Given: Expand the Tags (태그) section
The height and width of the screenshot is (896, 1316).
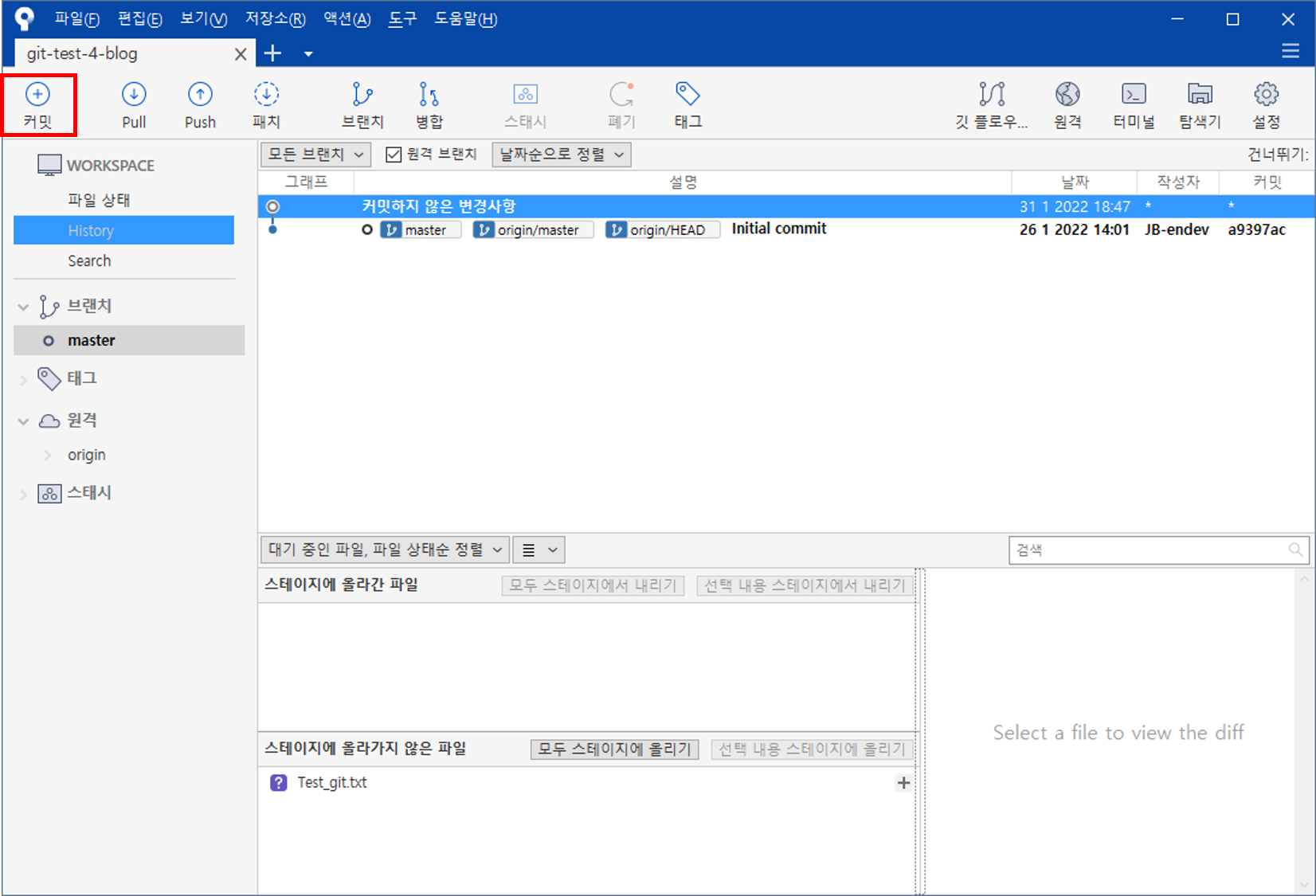Looking at the screenshot, I should [23, 380].
